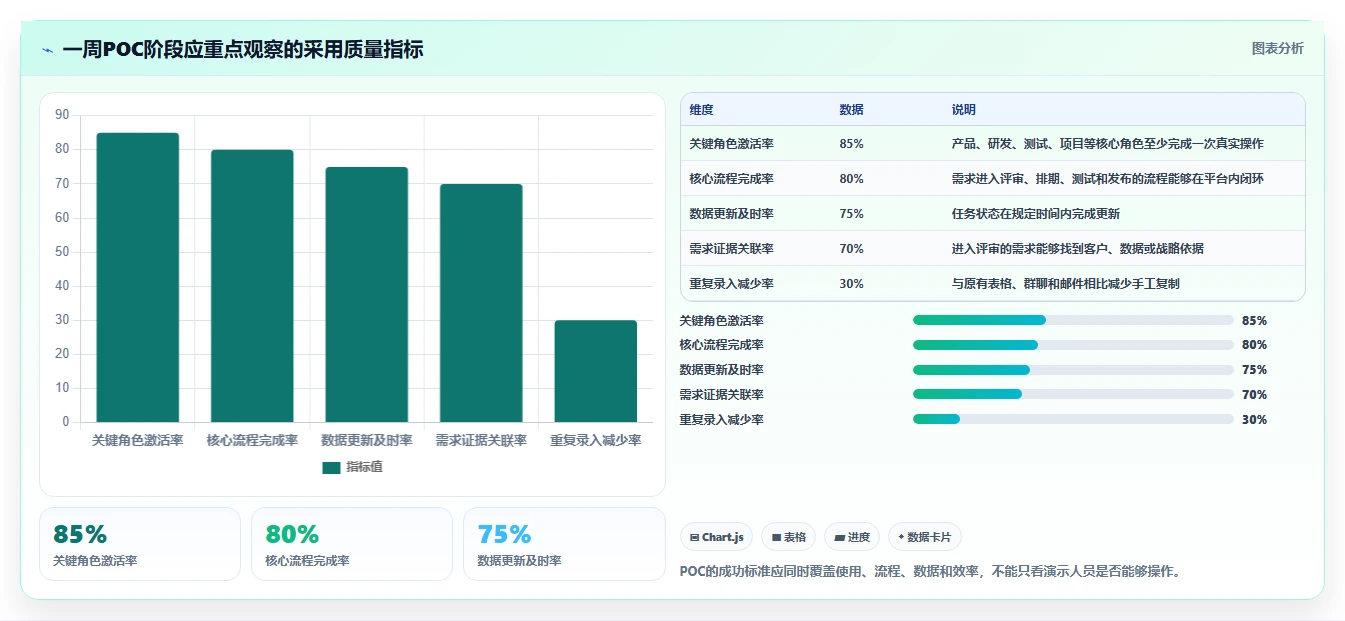Click the description starting 需求进入评审、排期
This screenshot has width=1345, height=621.
coord(1107,179)
